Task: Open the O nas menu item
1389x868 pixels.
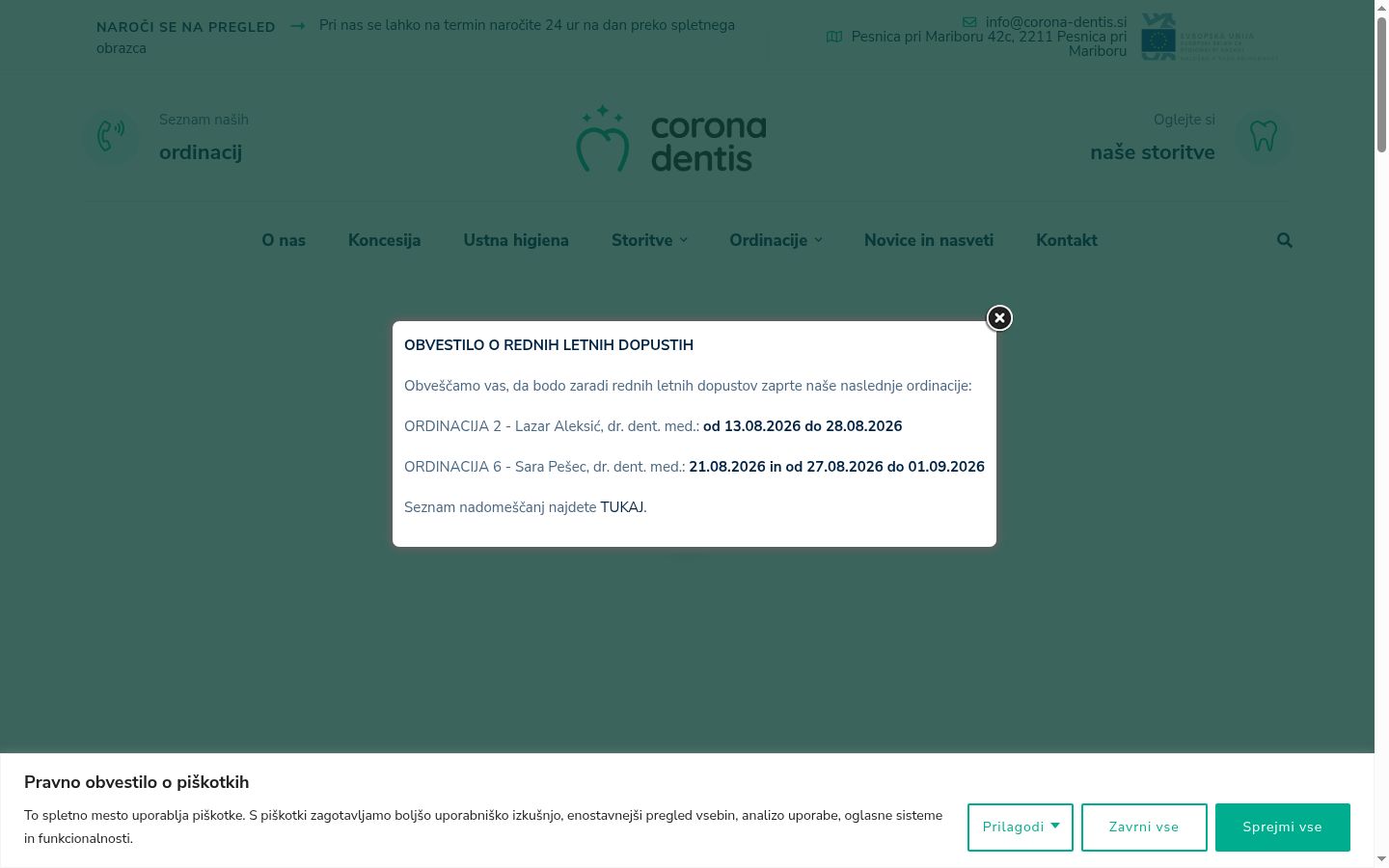Action: tap(284, 240)
